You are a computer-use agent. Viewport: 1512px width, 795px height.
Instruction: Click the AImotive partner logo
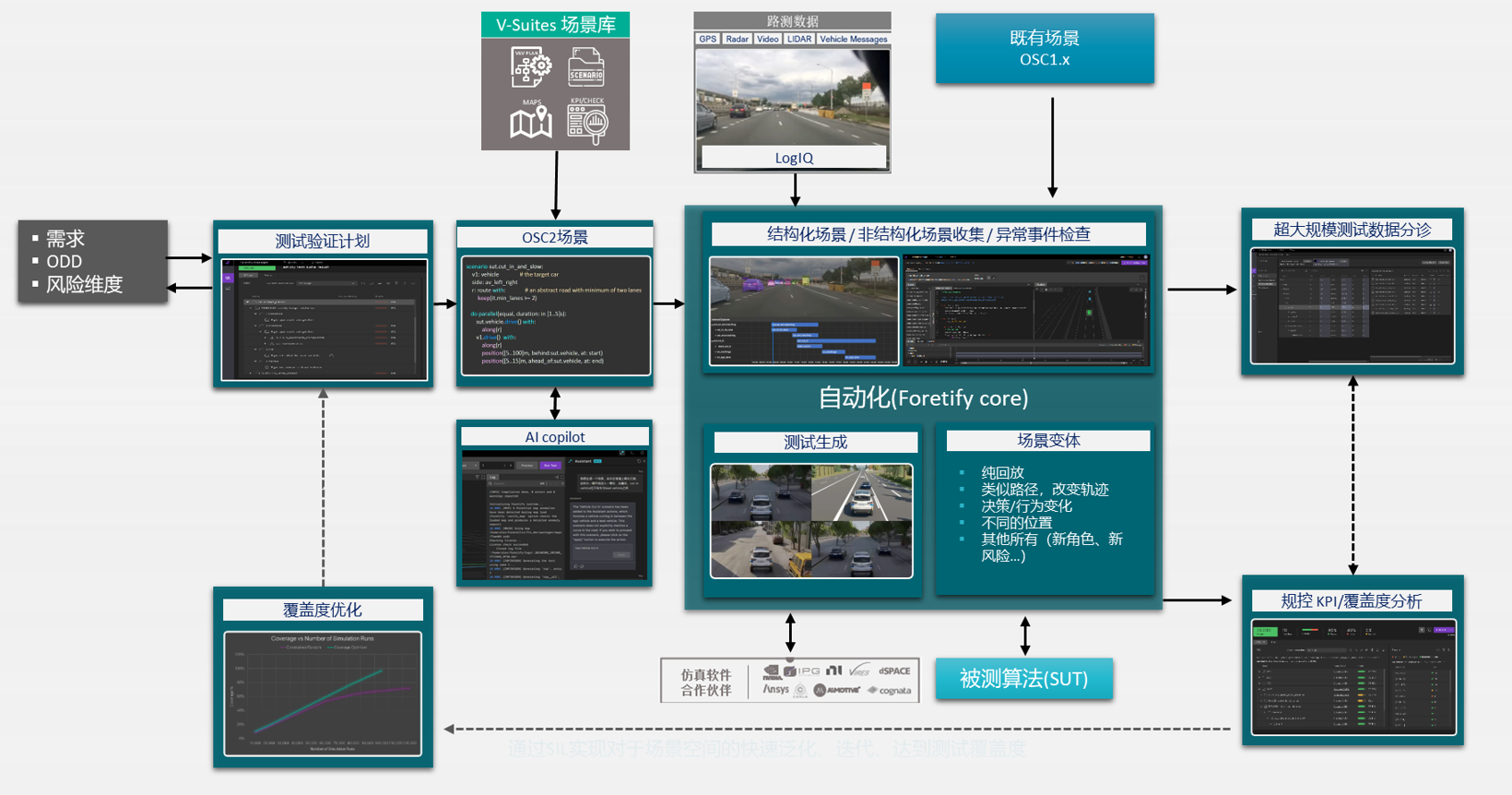(837, 690)
